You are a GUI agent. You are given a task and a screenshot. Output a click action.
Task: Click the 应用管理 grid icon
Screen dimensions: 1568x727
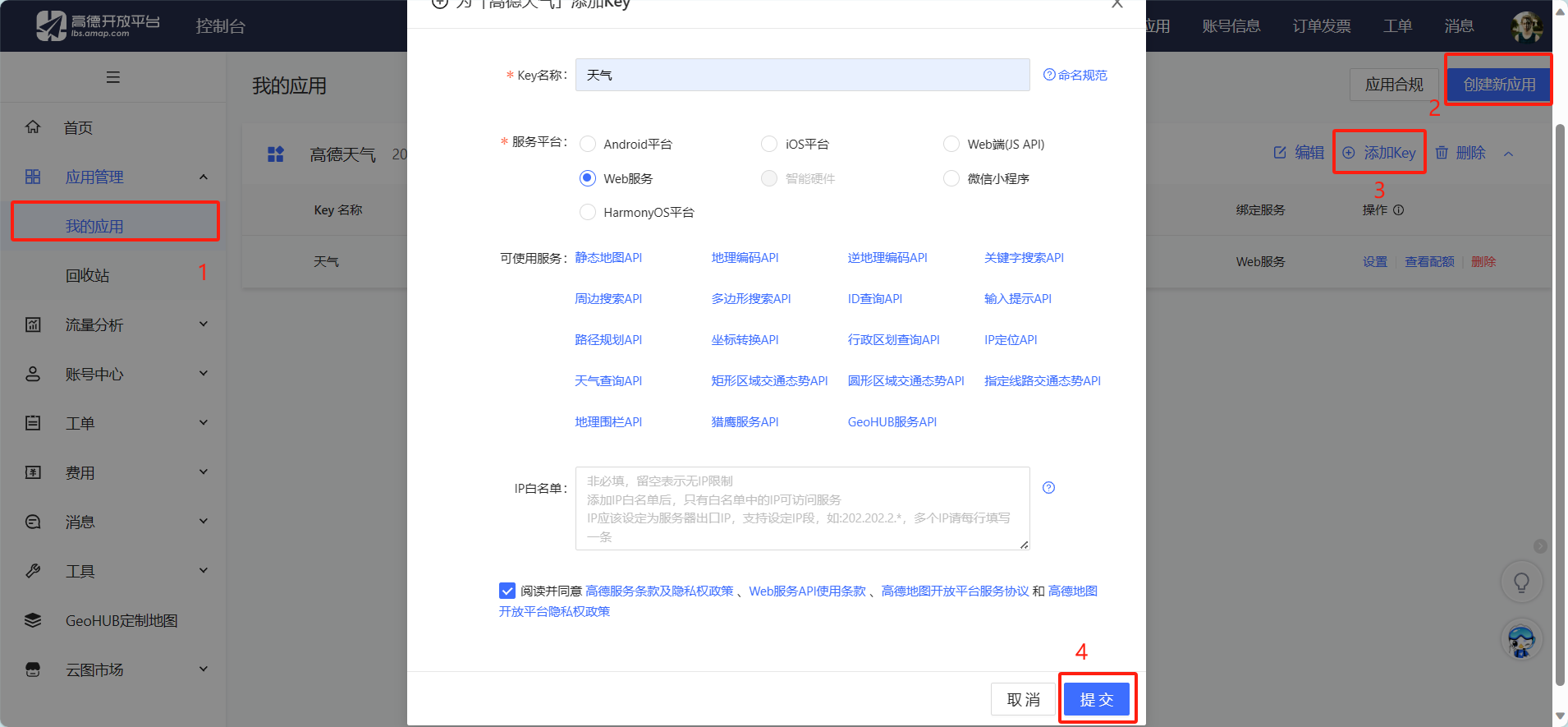33,177
